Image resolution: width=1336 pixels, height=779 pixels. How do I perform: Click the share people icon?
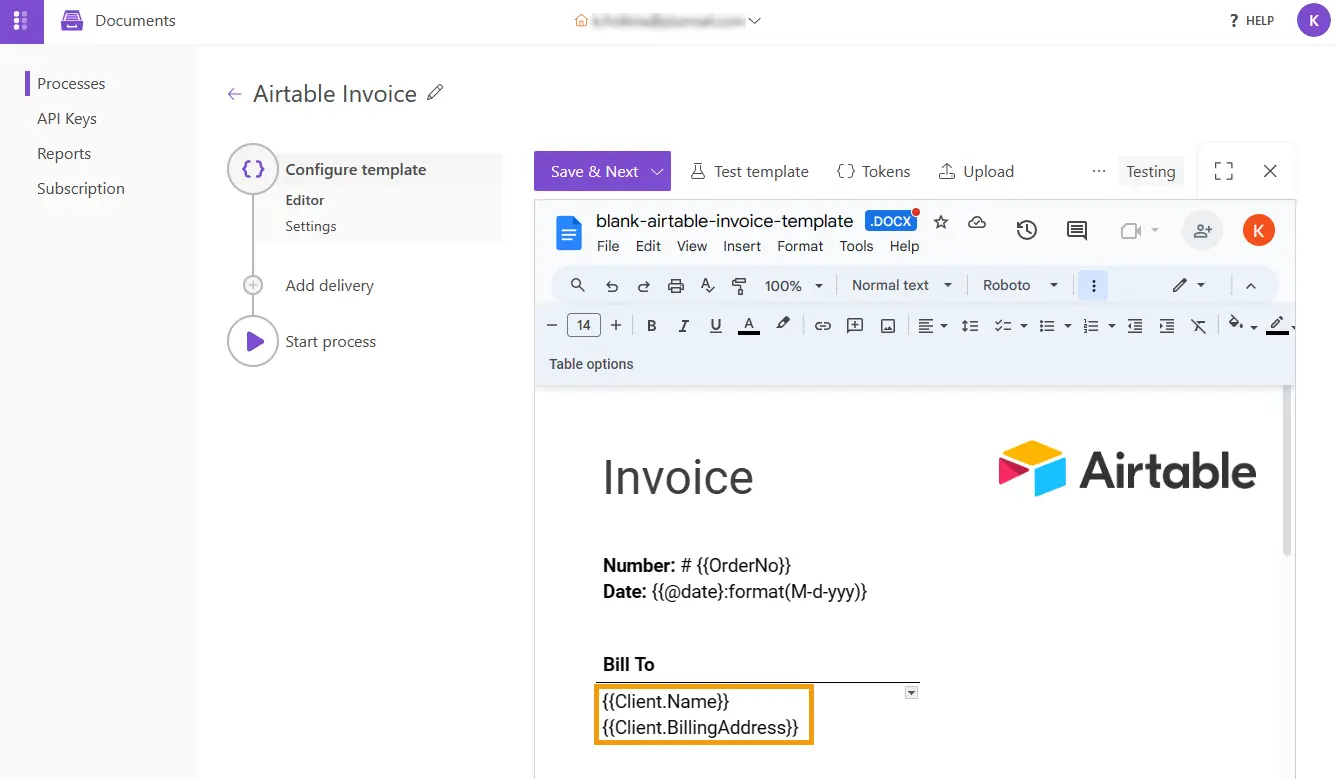[x=1202, y=231]
